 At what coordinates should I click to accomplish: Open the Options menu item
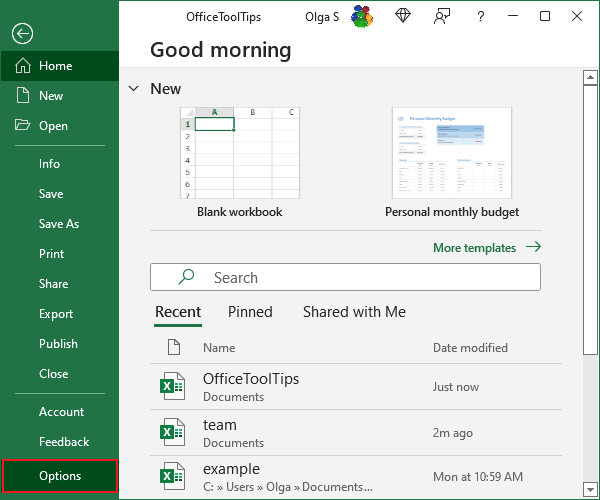click(x=60, y=476)
